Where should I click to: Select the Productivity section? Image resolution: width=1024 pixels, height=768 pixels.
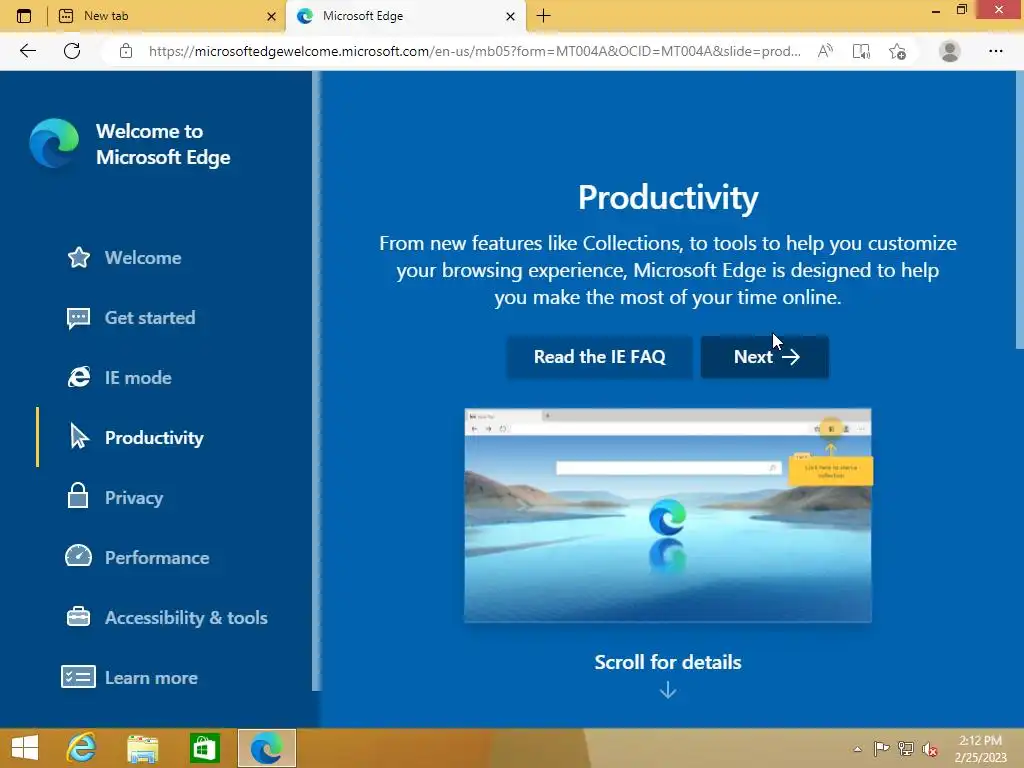tap(136, 438)
